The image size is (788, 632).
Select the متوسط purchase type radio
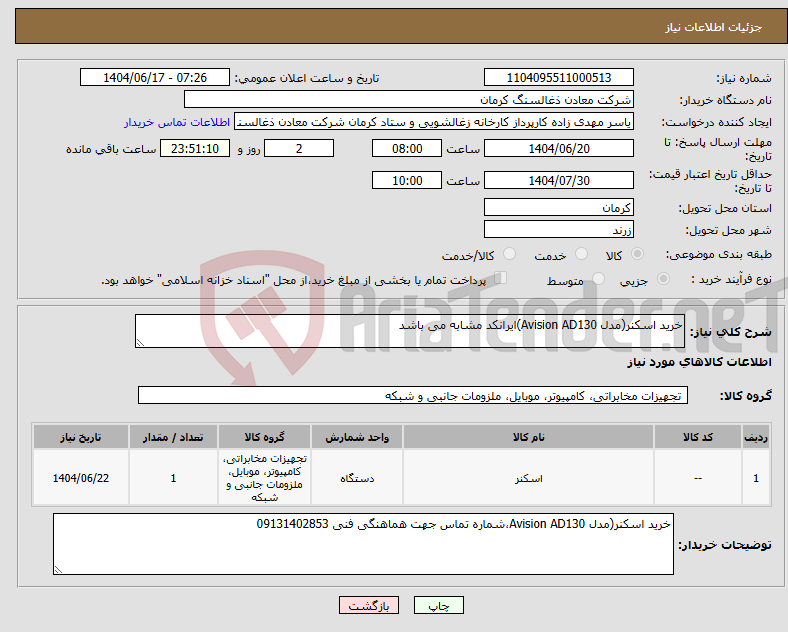point(598,278)
